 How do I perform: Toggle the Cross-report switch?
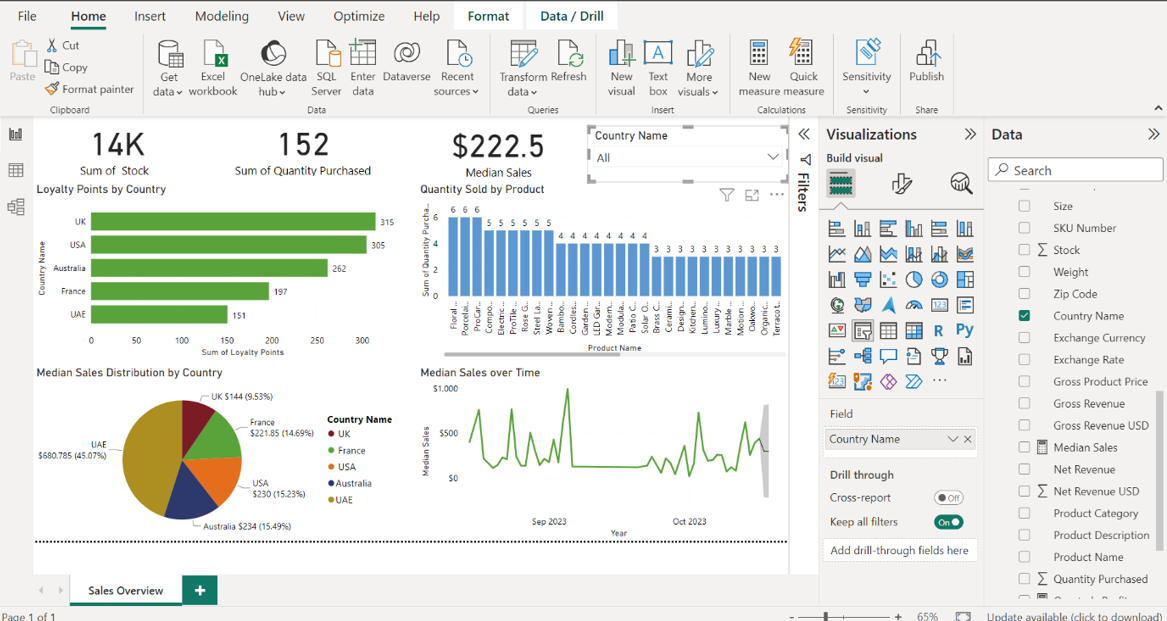tap(948, 498)
